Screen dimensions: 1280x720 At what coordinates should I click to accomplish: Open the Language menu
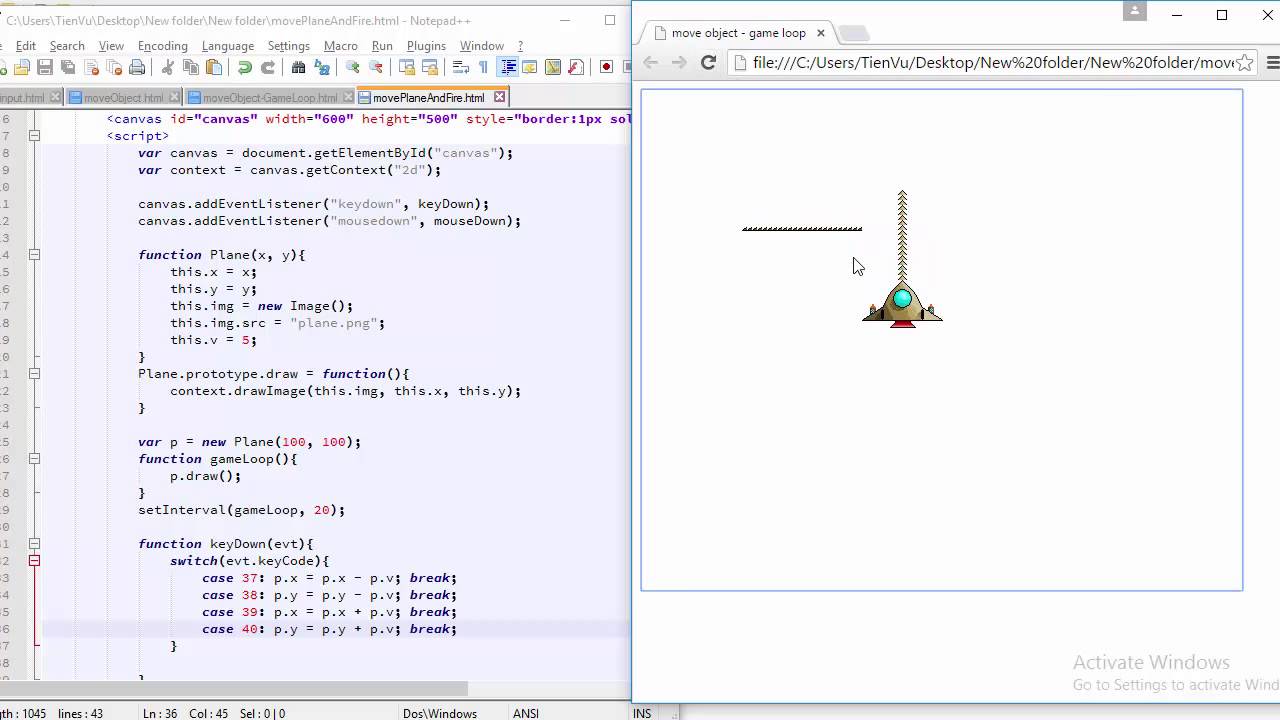tap(228, 46)
